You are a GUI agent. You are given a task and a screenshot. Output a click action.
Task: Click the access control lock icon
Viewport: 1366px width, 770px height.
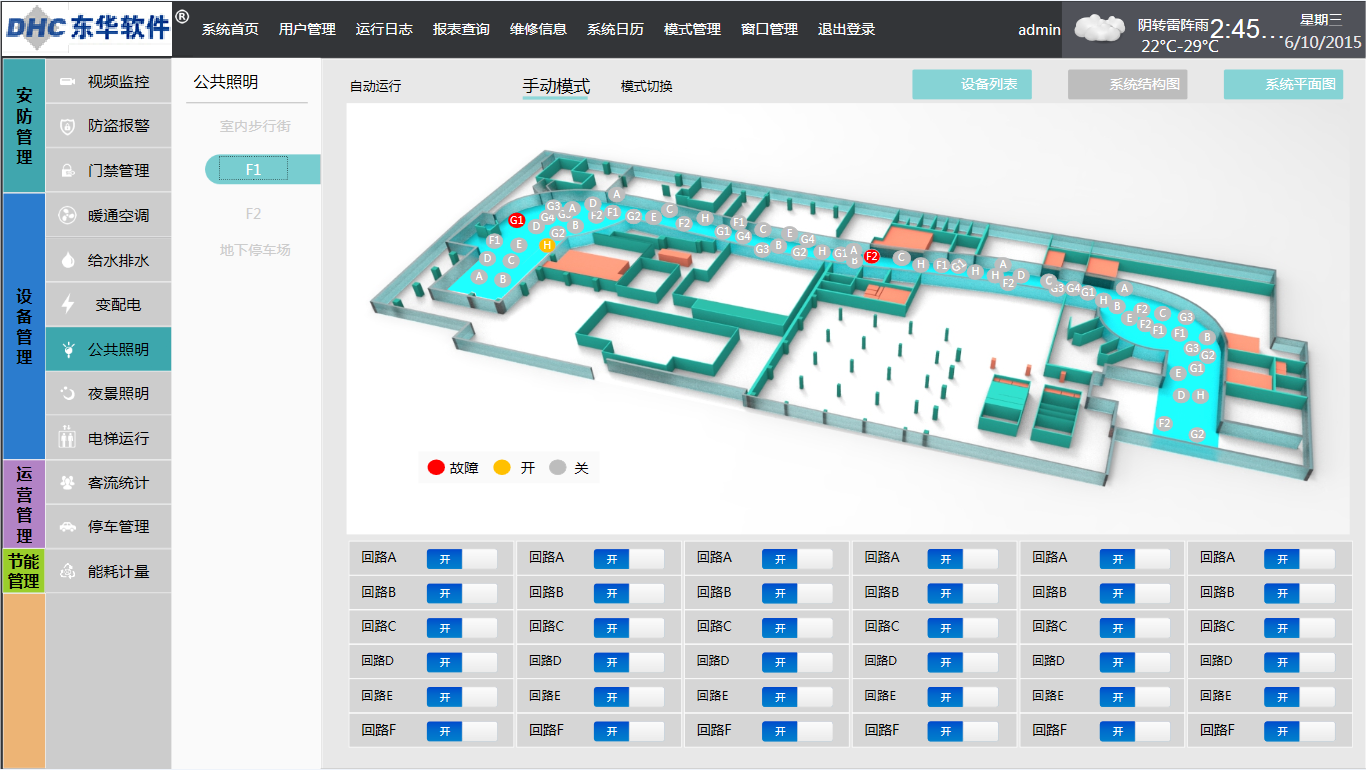click(x=67, y=171)
